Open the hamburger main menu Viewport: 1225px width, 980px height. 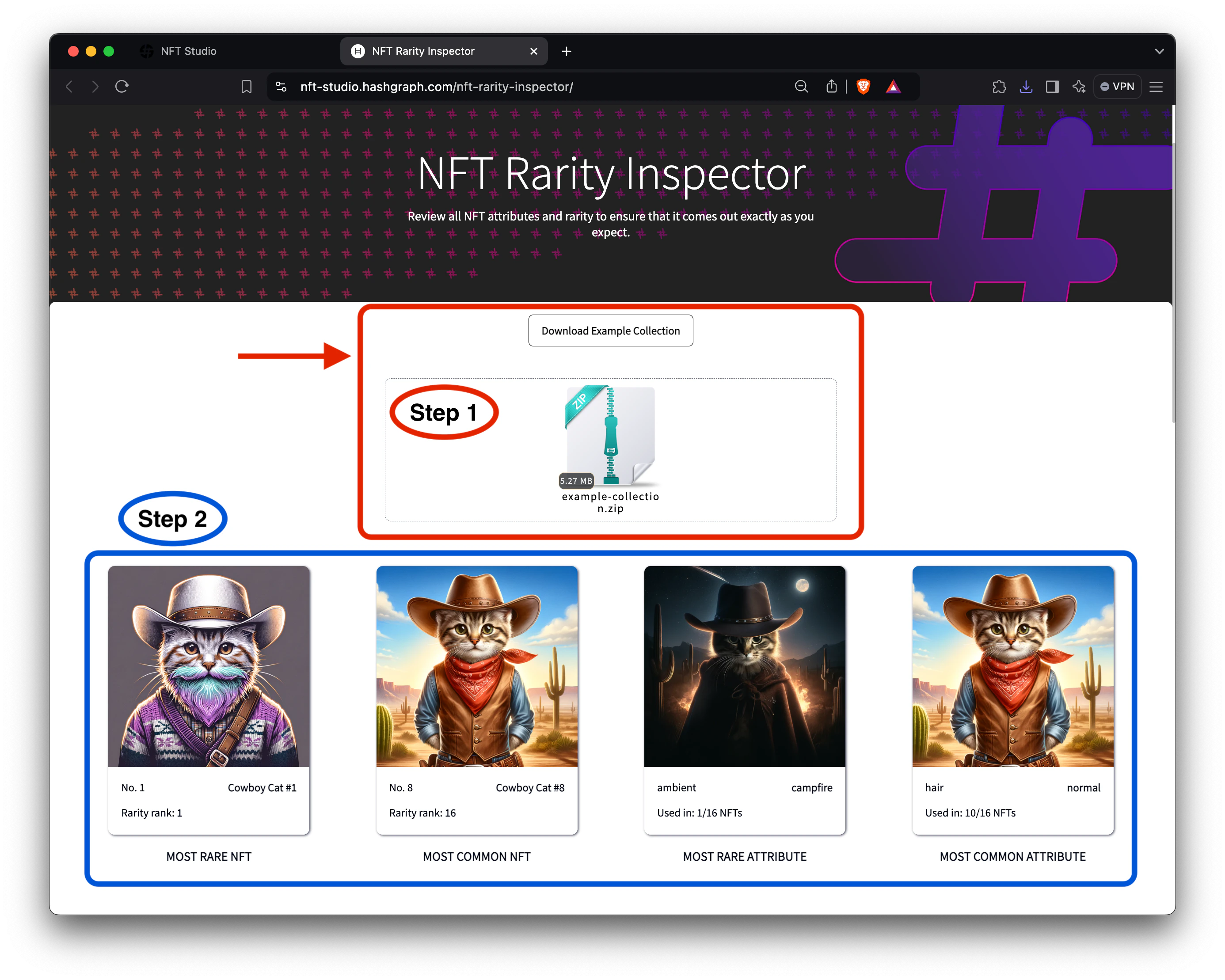1156,86
